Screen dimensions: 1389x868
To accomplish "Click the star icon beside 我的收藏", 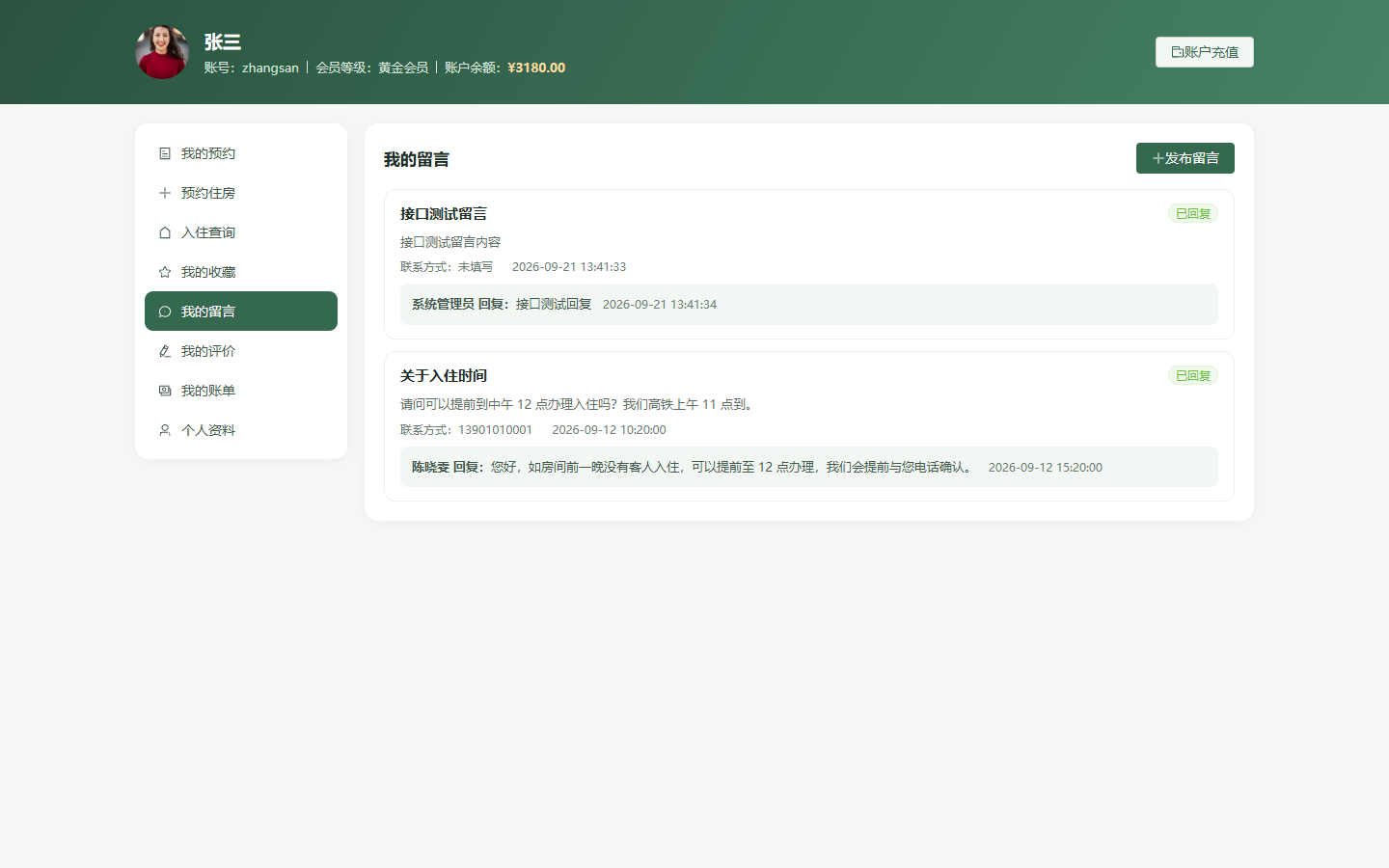I will click(x=165, y=272).
